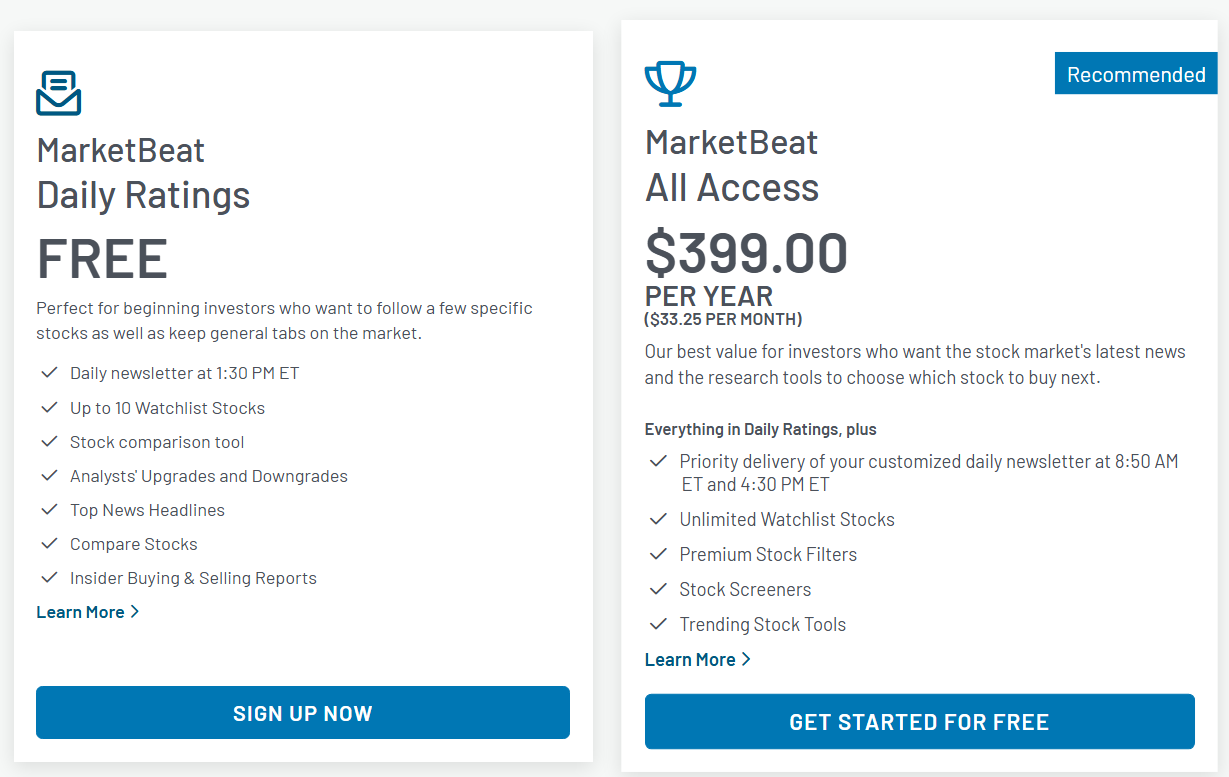Viewport: 1229px width, 777px height.
Task: Select the MarketBeat Daily Ratings heading
Action: (144, 173)
